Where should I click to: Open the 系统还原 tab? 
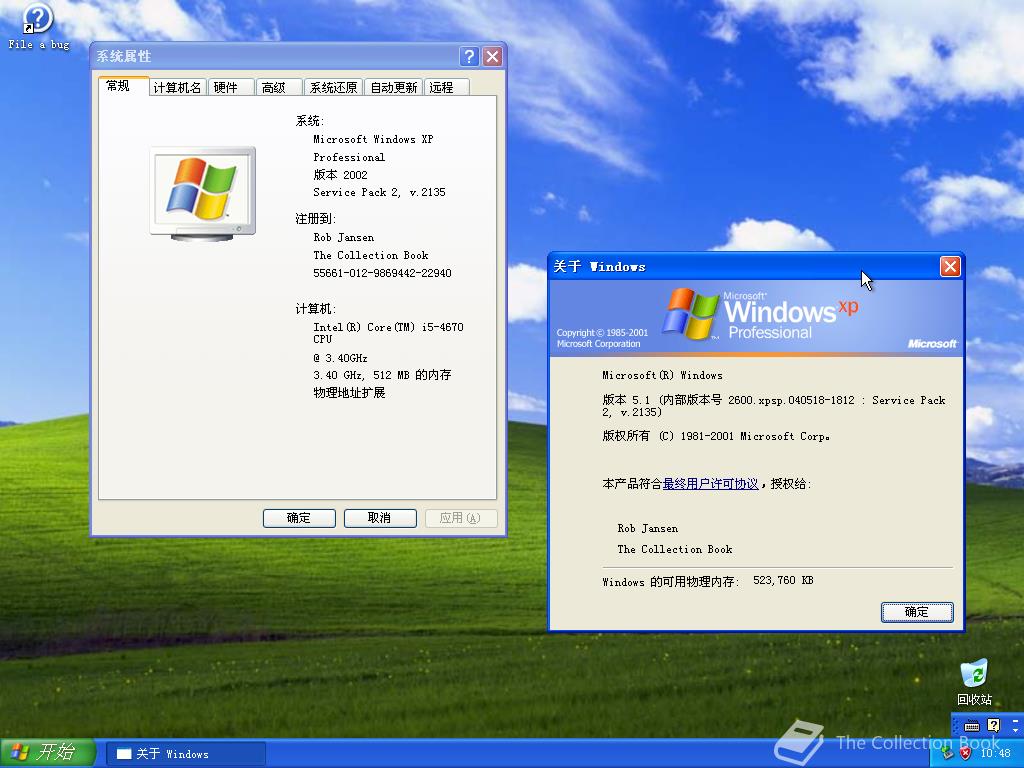point(333,87)
